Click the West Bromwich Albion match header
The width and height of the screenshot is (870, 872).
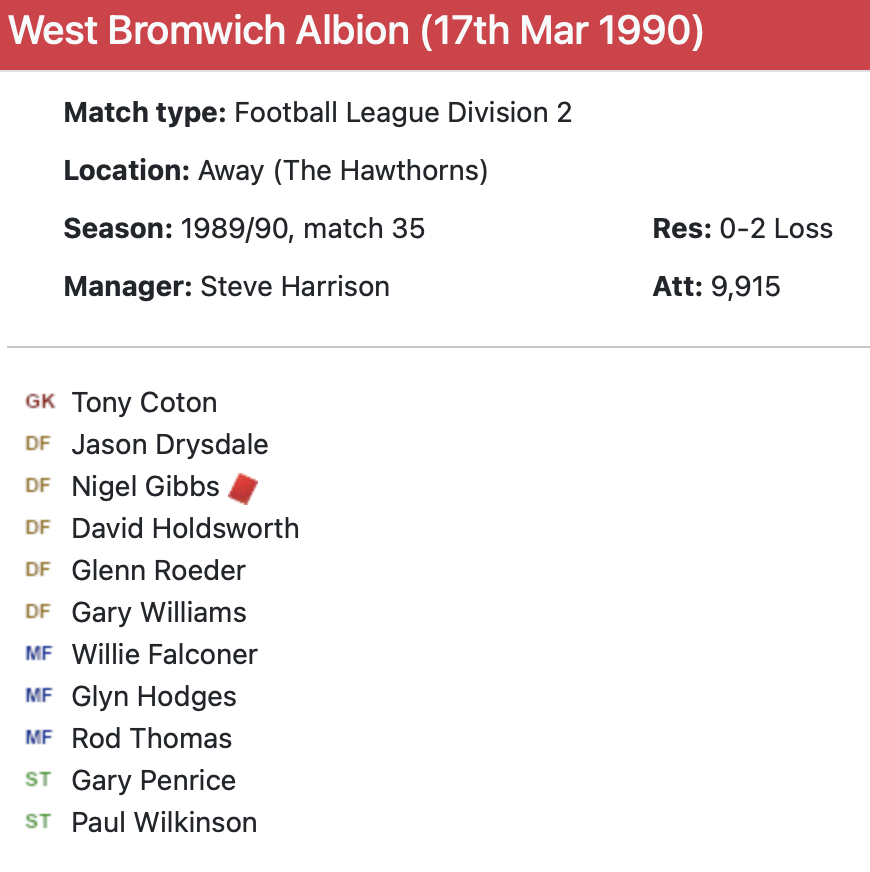[356, 32]
